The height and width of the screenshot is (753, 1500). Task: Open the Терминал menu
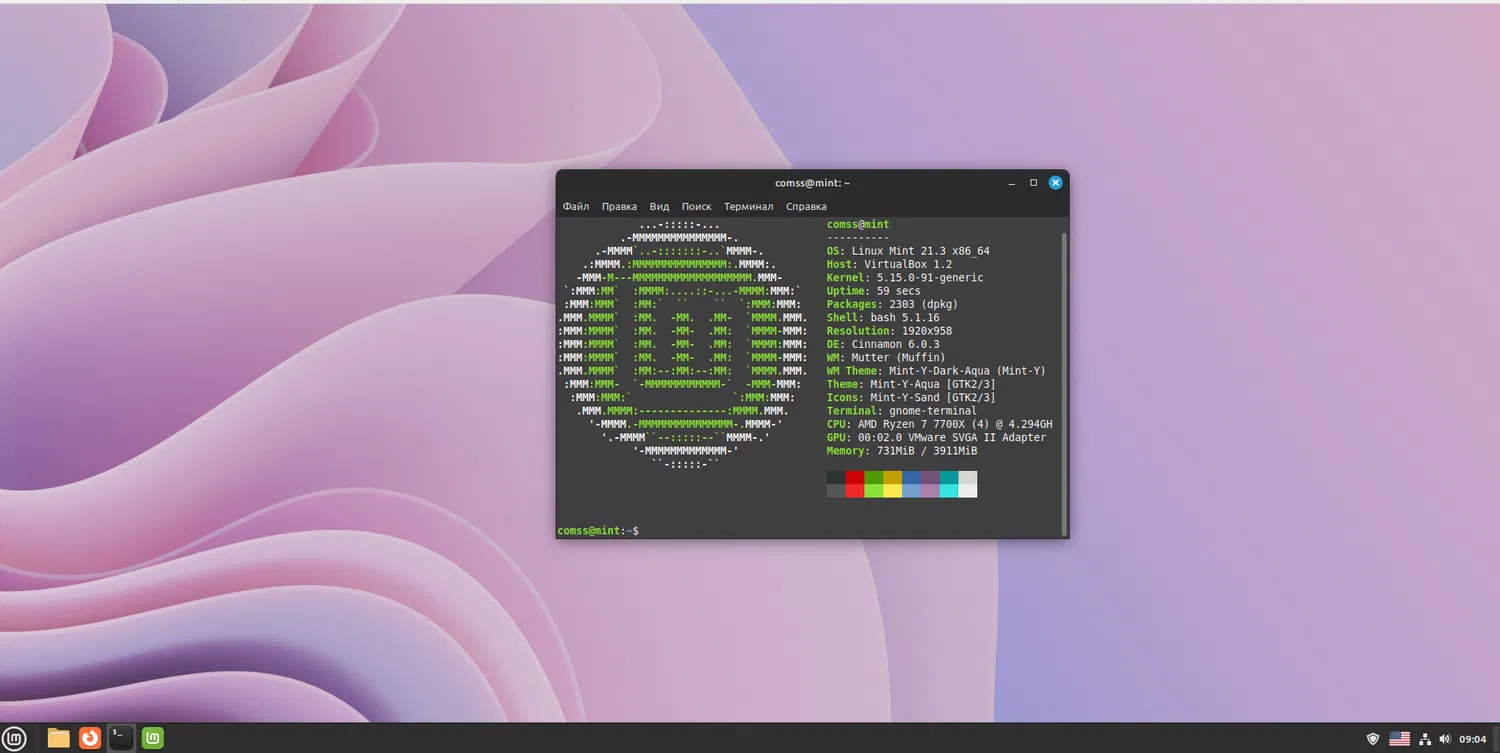pyautogui.click(x=749, y=207)
